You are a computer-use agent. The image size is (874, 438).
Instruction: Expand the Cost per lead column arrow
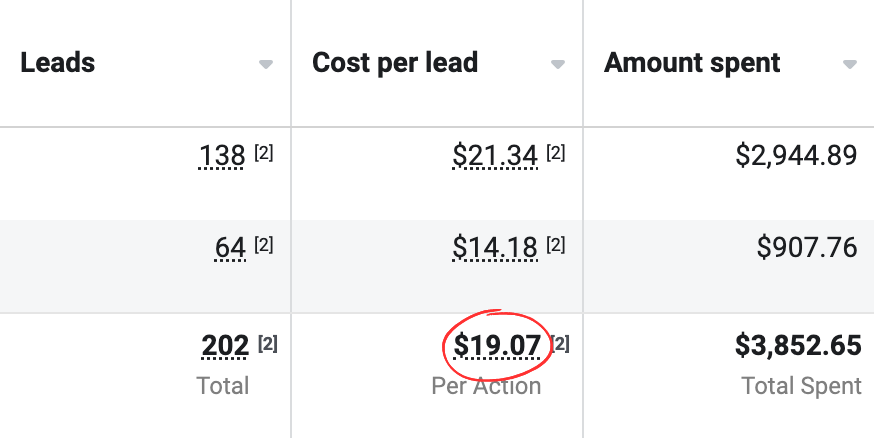[x=558, y=65]
